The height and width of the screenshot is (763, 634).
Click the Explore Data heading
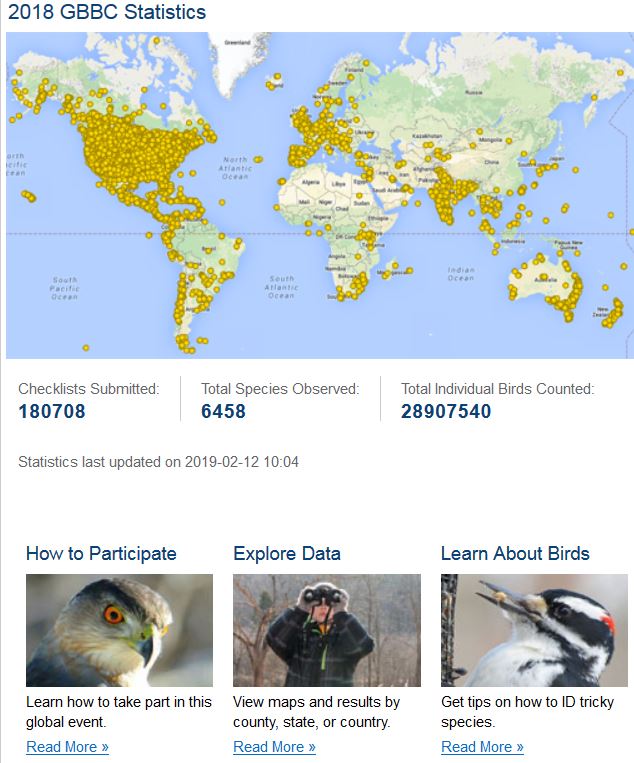point(287,553)
